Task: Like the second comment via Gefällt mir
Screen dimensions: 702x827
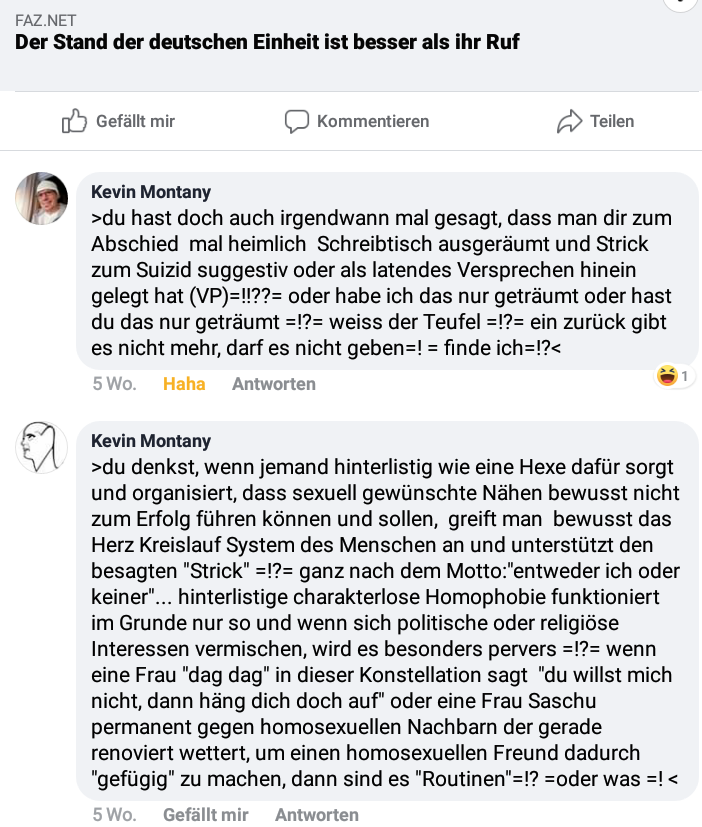Action: [x=206, y=814]
